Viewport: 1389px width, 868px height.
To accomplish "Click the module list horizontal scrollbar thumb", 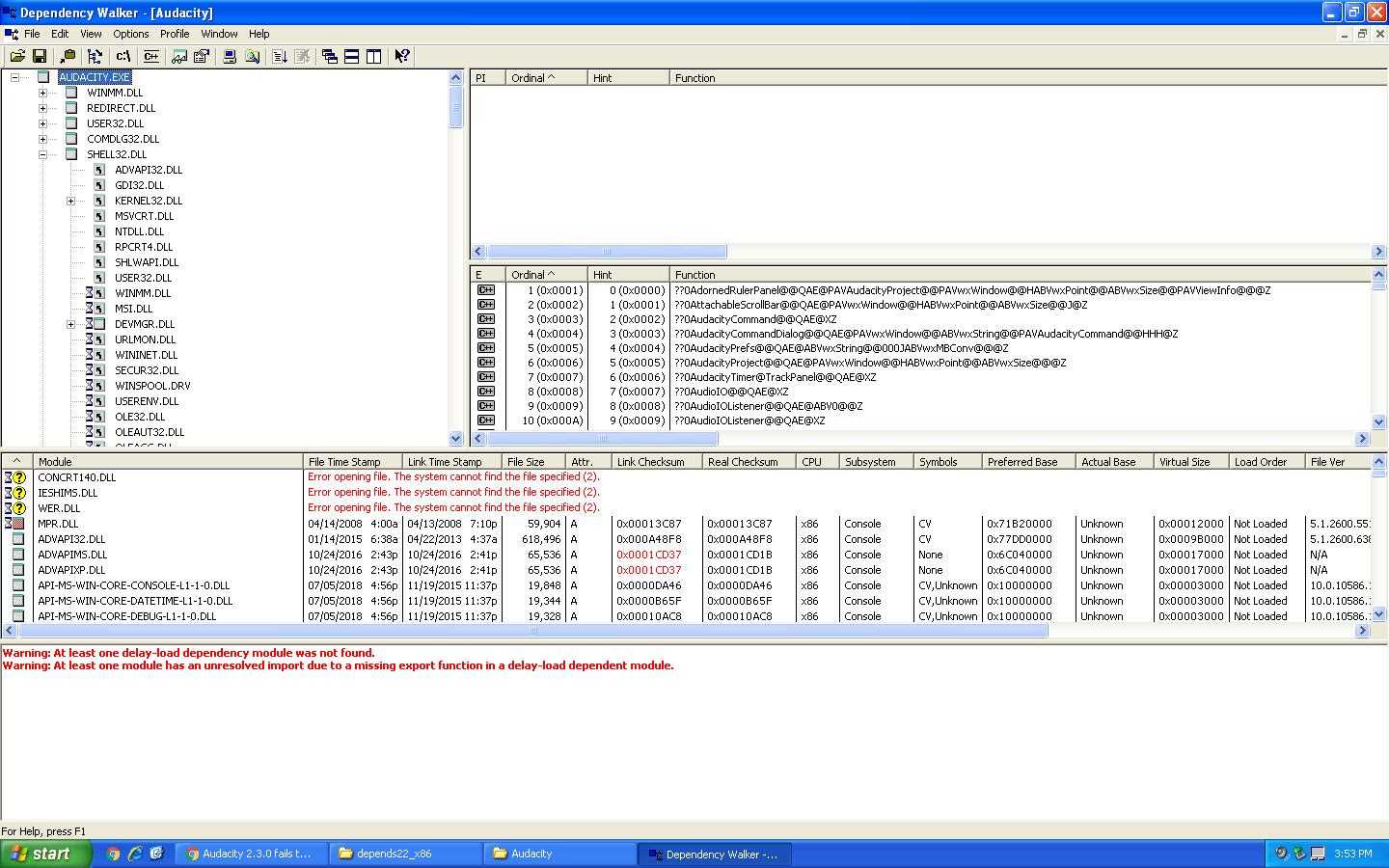I will click(x=532, y=631).
